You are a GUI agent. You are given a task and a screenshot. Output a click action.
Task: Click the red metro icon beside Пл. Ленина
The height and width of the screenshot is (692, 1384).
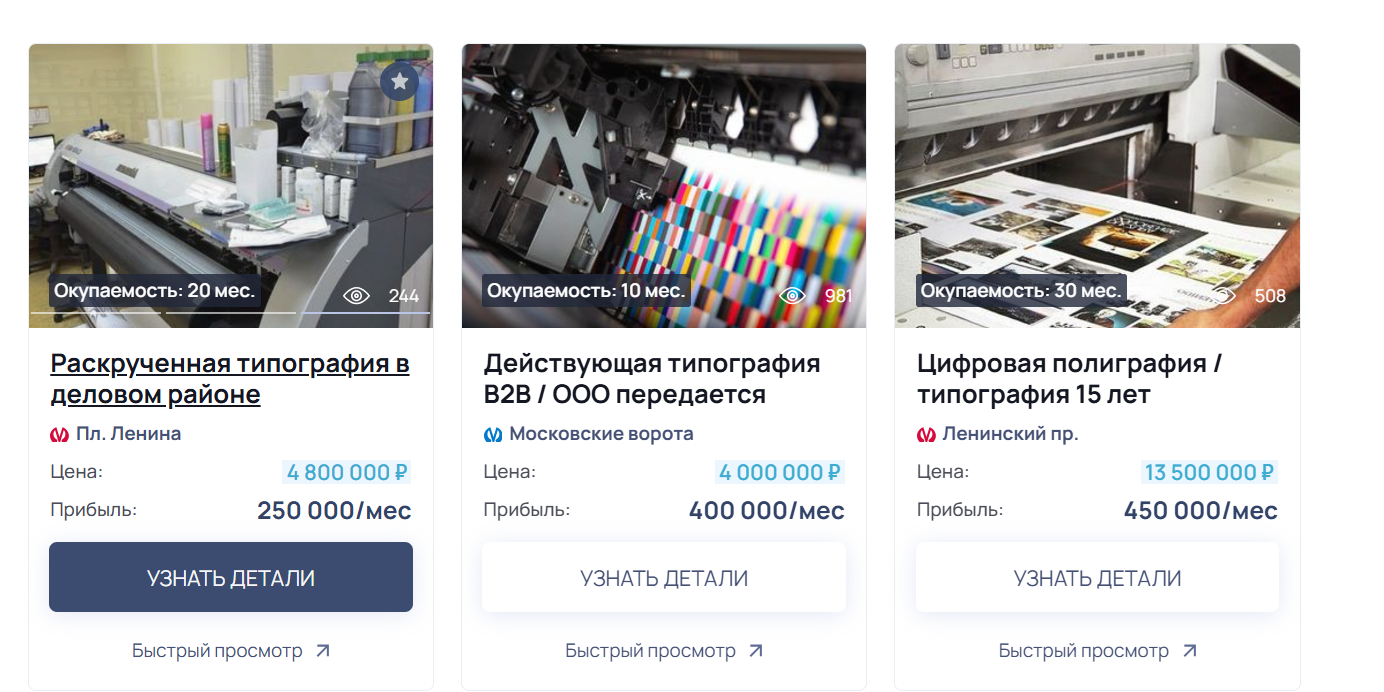(60, 434)
